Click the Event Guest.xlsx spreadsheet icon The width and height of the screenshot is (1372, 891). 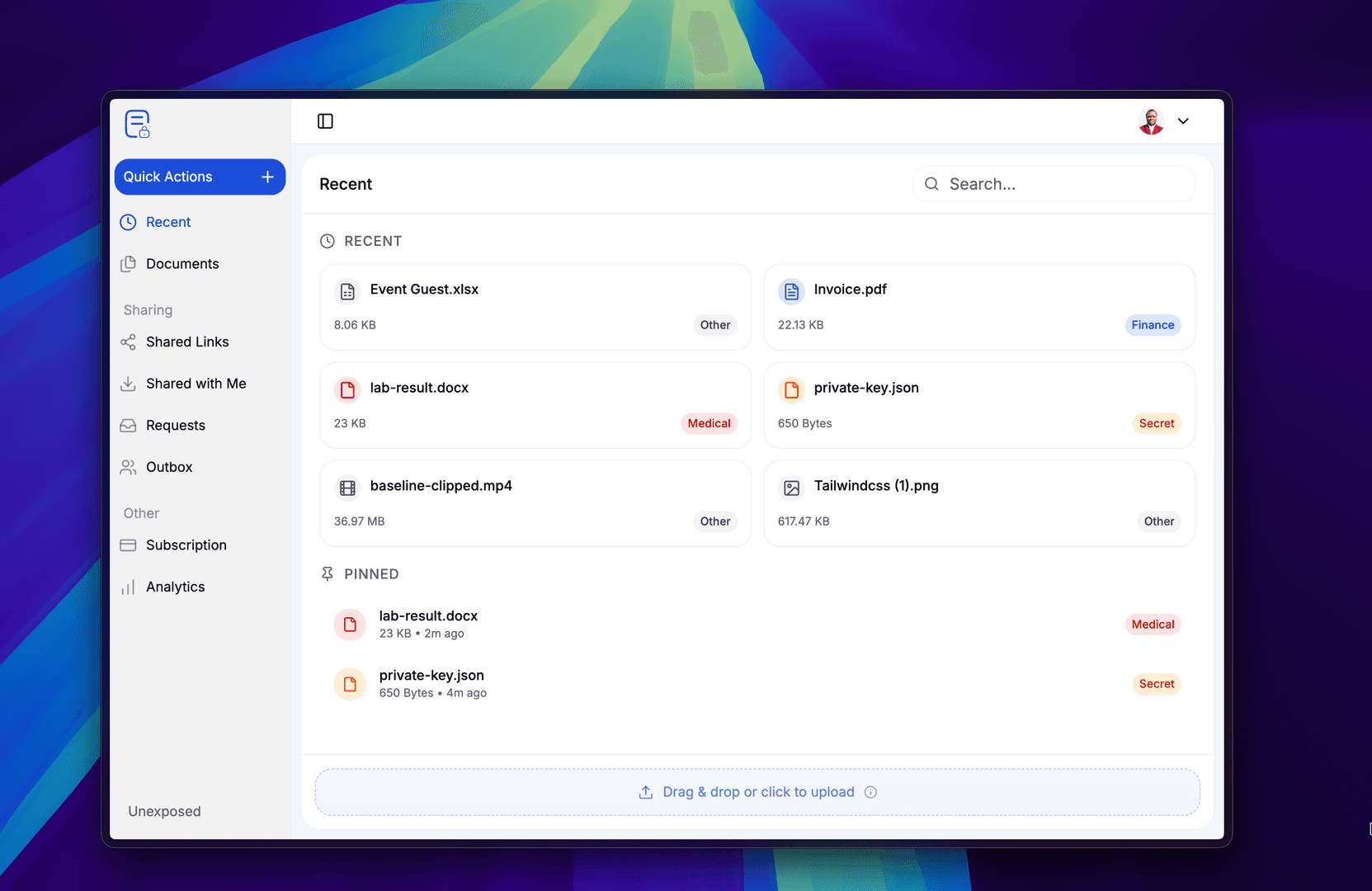tap(347, 291)
